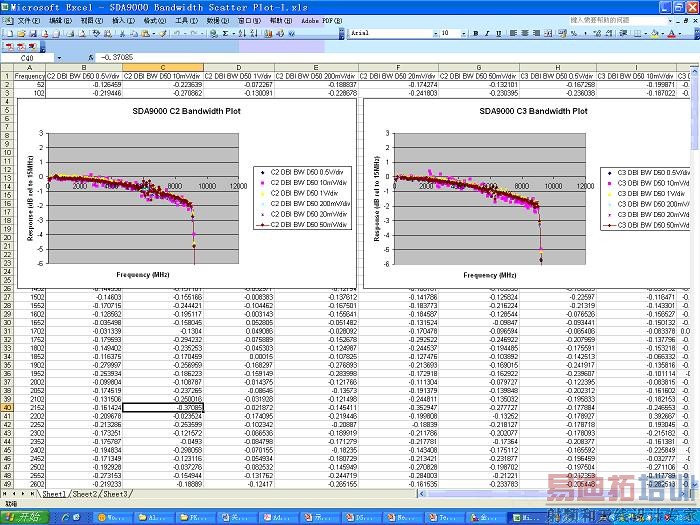This screenshot has width=700, height=525.
Task: Open the 插入(I) Insert menu
Action: (123, 21)
